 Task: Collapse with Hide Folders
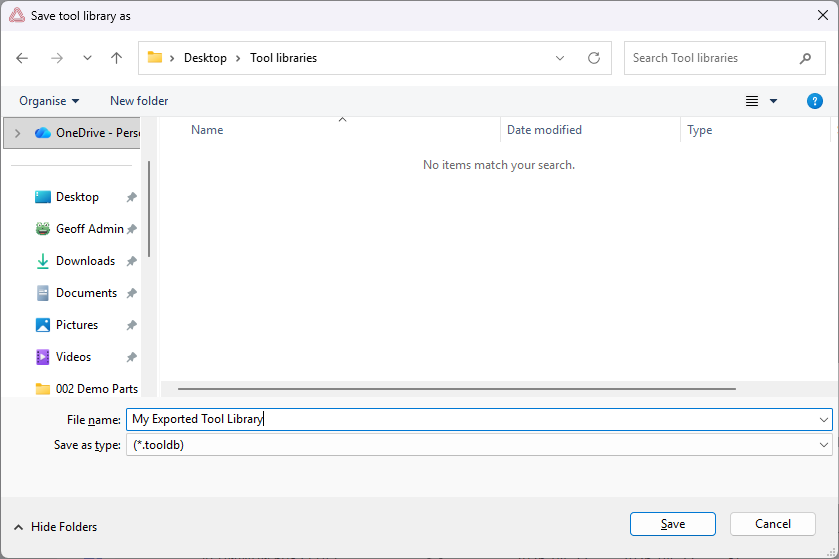(x=56, y=527)
